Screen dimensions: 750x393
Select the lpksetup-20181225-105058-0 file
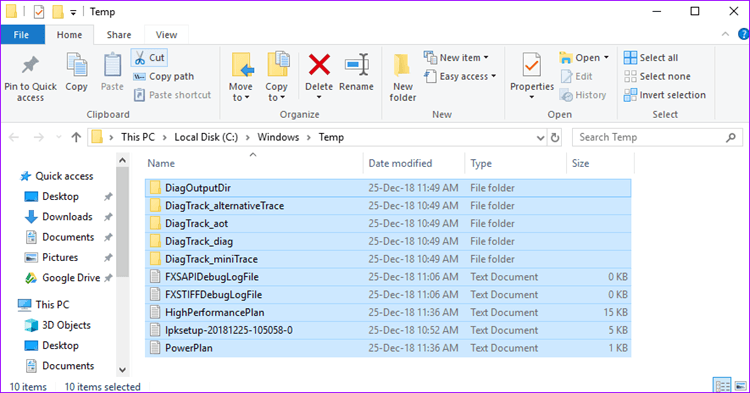388,330
